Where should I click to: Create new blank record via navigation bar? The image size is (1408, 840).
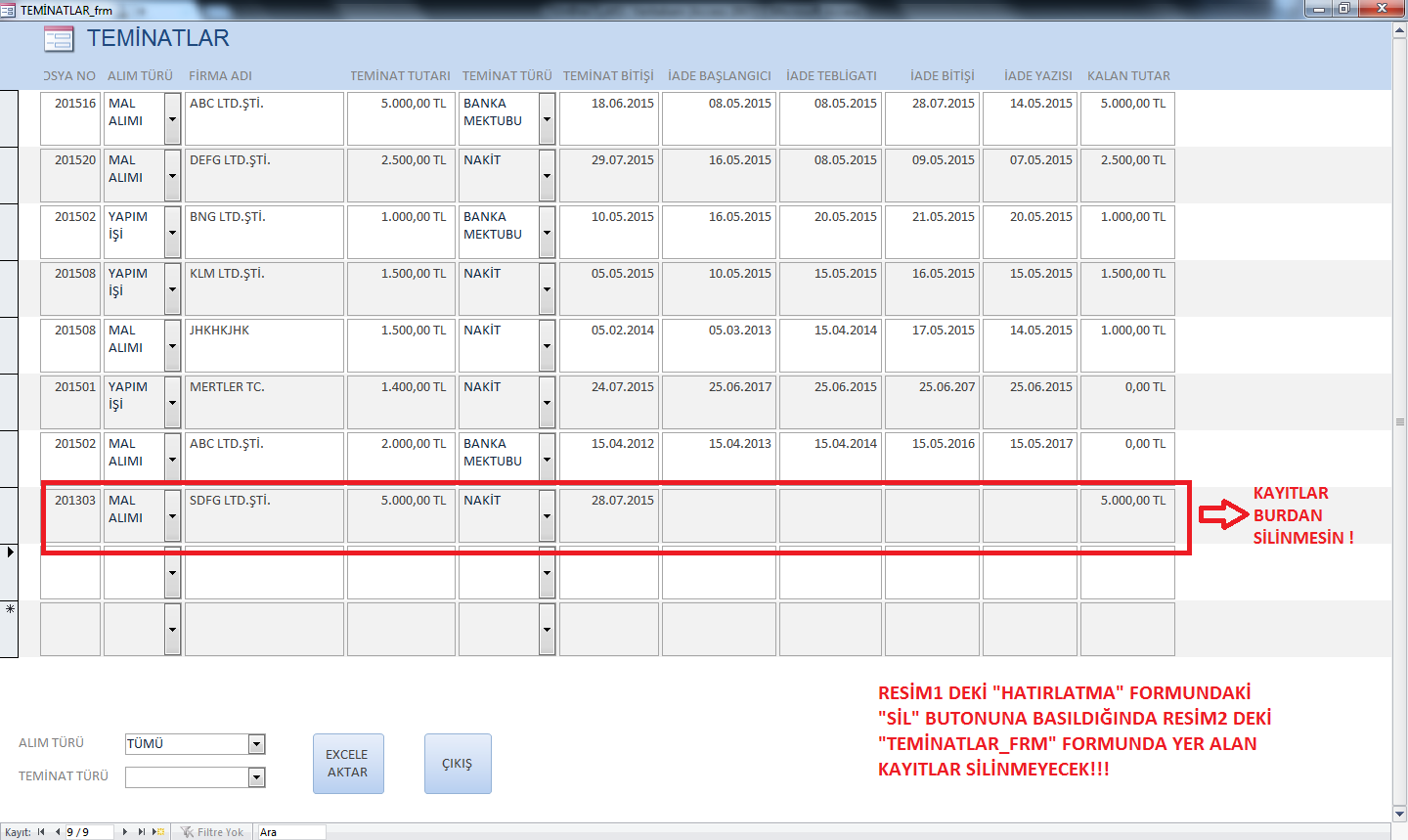158,832
